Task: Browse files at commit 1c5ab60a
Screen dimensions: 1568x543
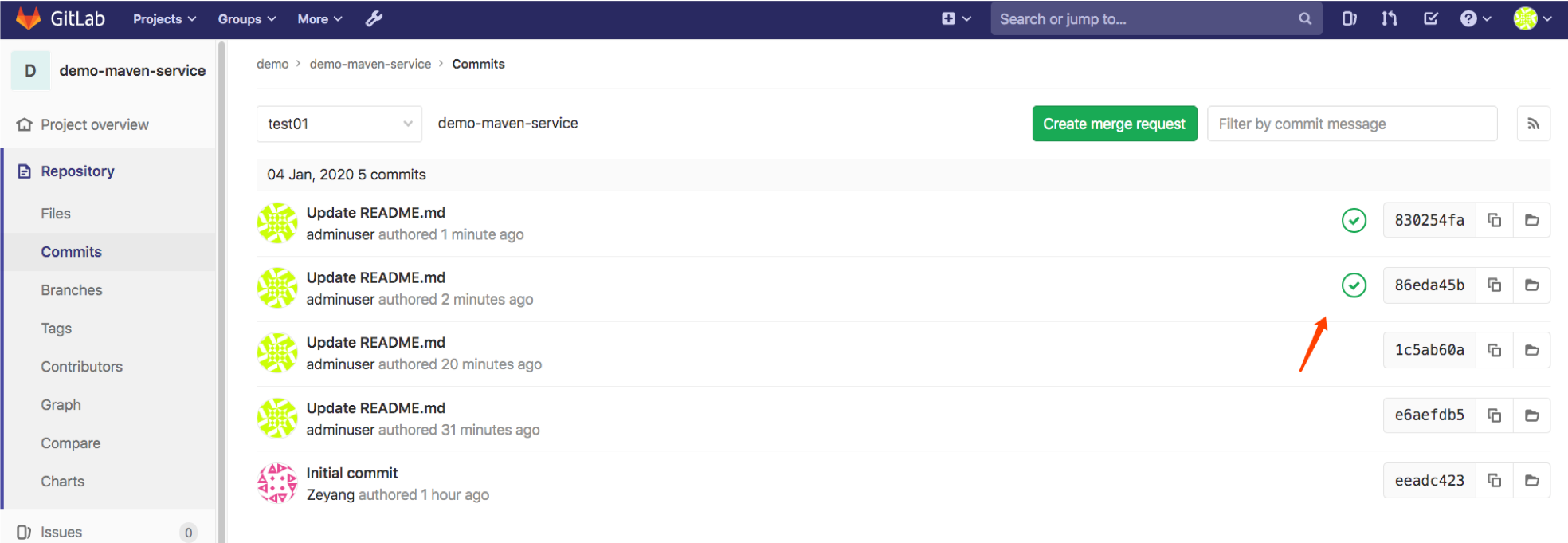Action: 1532,350
